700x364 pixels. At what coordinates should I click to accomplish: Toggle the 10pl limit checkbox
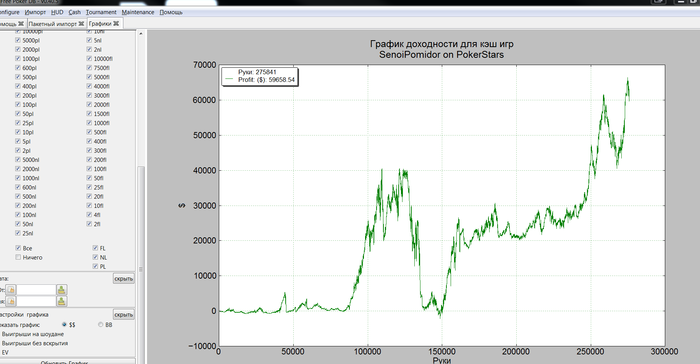(x=18, y=132)
